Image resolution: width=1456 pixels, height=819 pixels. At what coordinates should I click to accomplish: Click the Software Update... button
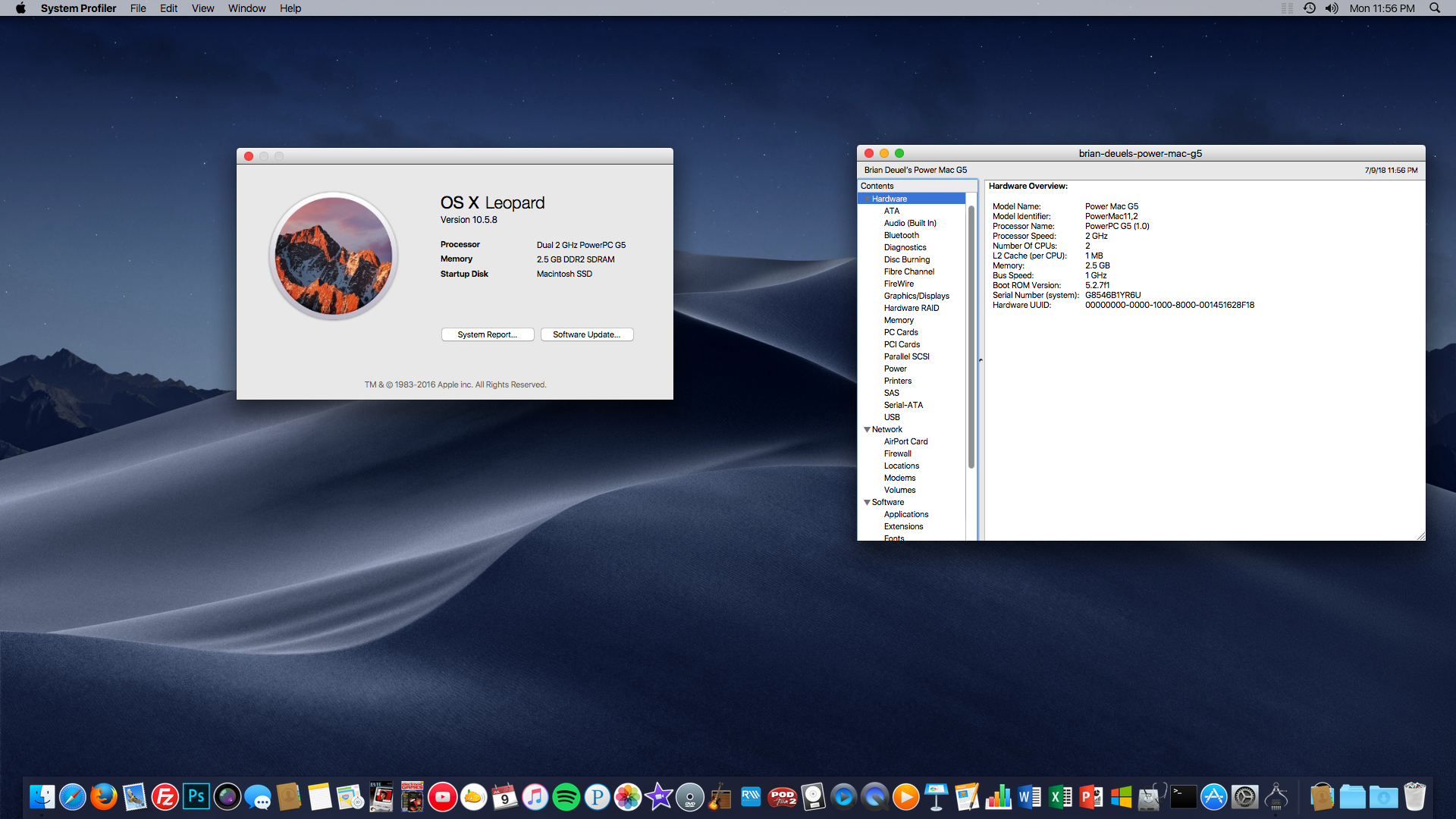pos(587,334)
